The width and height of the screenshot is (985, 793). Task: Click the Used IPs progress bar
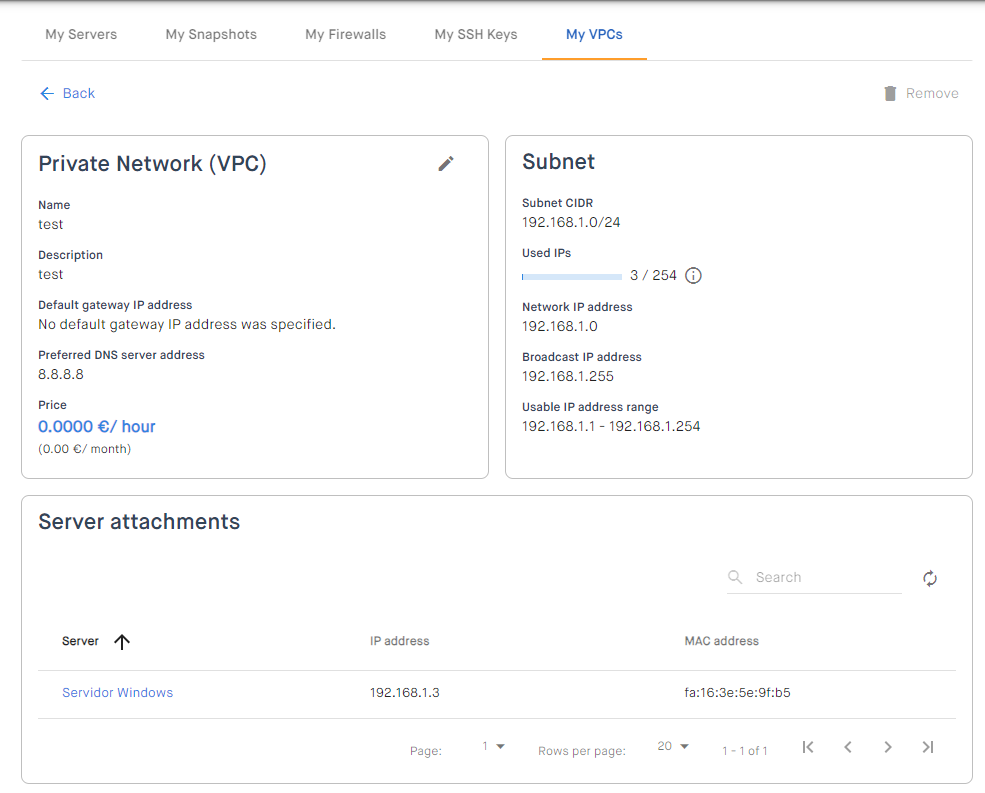coord(572,276)
